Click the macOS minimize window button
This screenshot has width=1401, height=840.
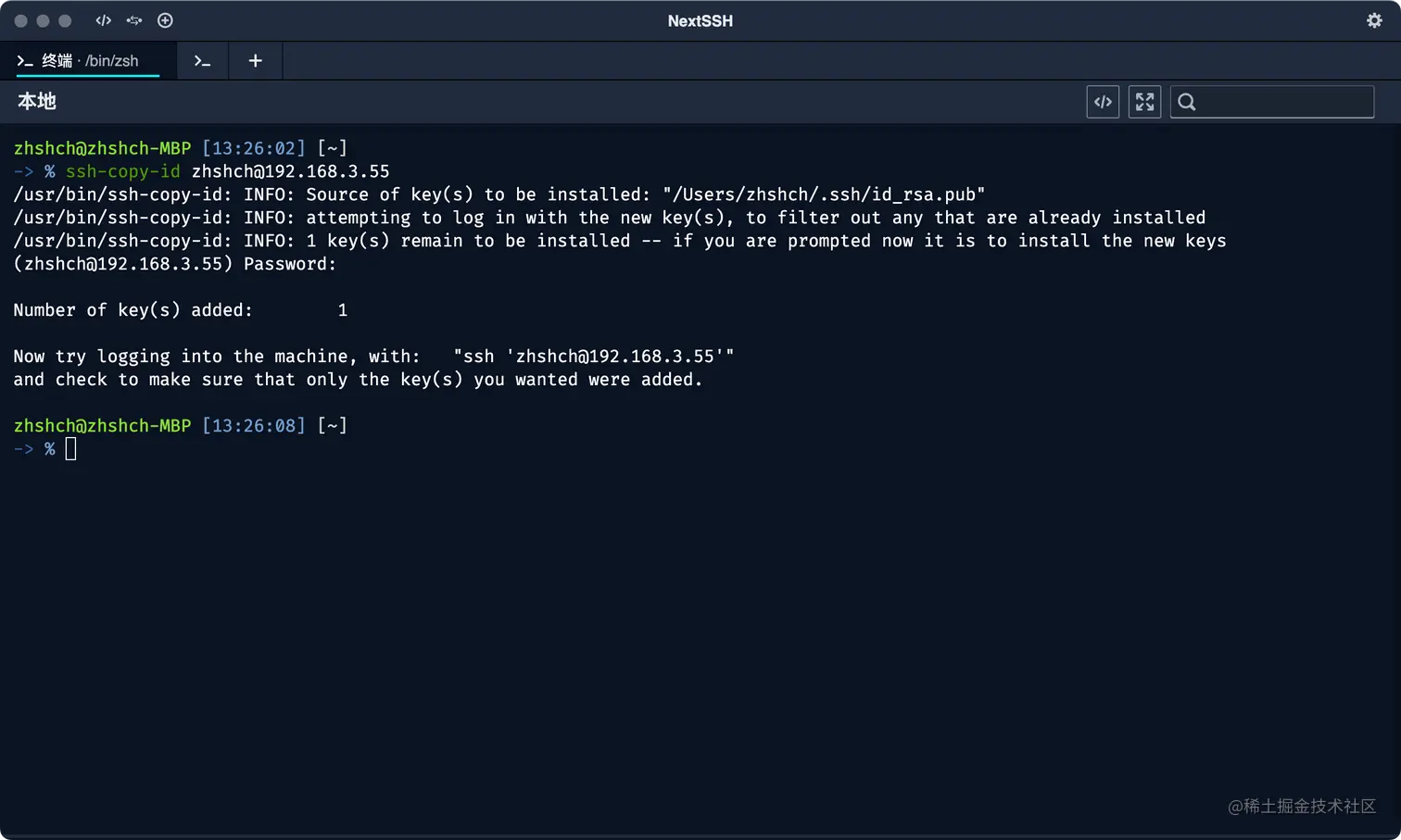point(43,20)
